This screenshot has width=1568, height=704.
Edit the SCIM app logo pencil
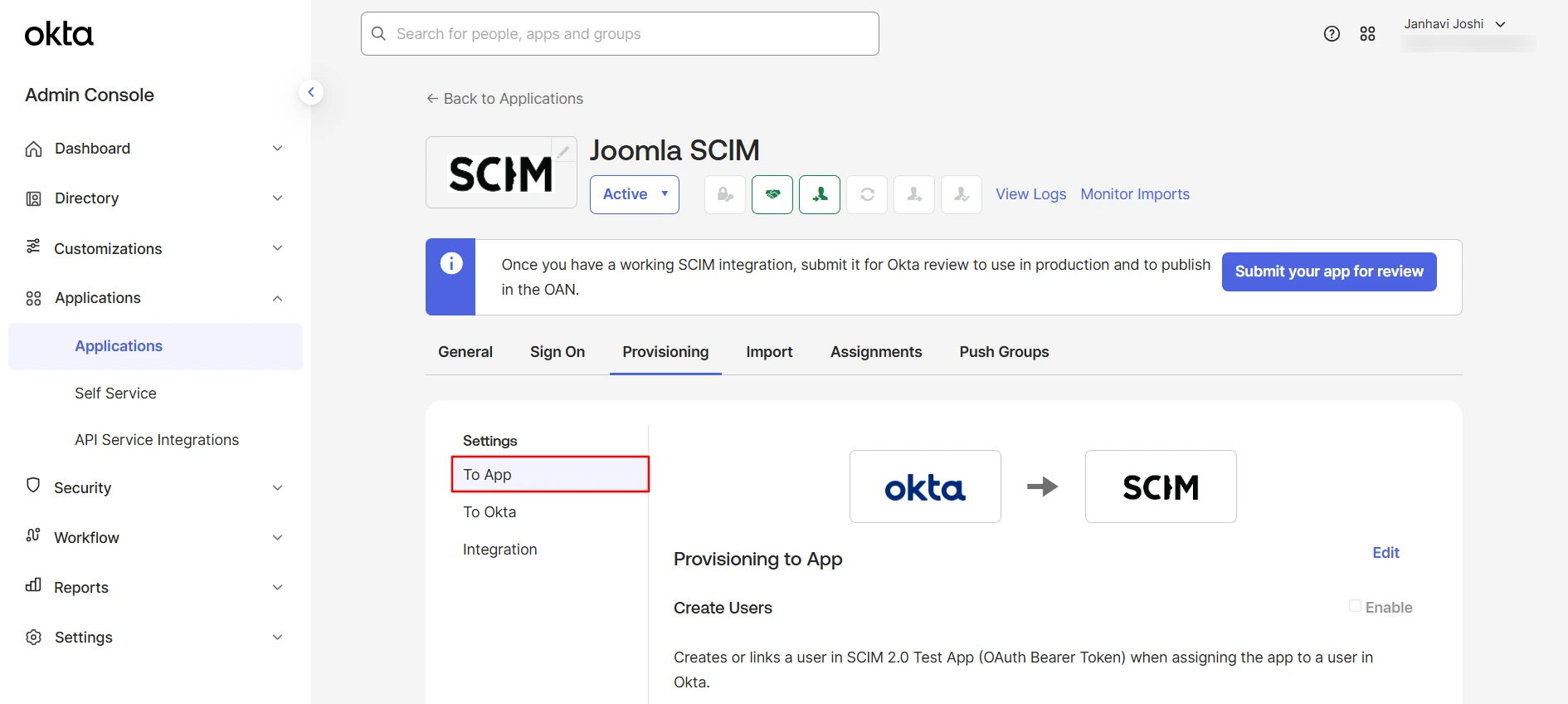[x=563, y=150]
